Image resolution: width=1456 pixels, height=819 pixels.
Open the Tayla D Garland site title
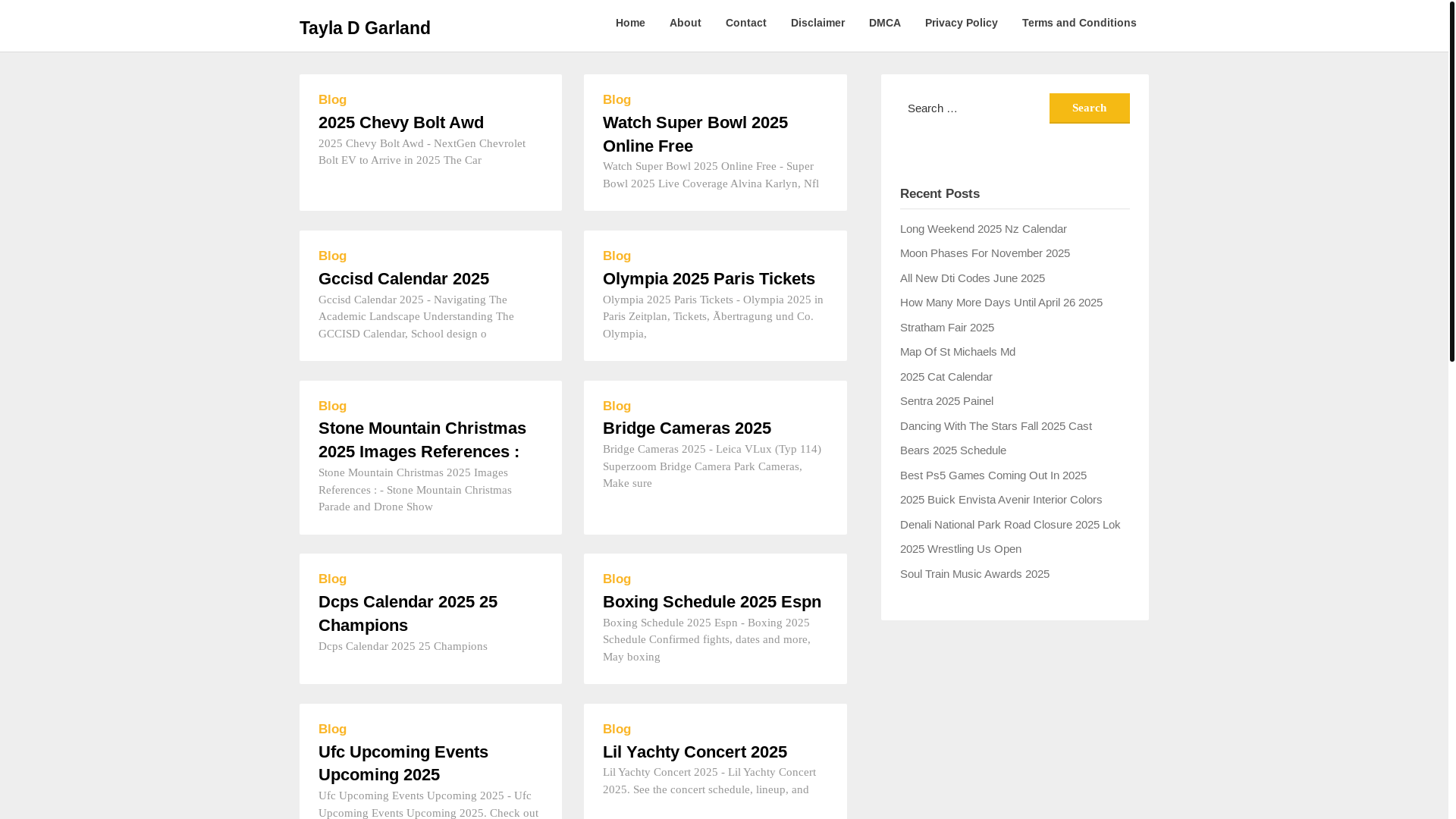365,28
